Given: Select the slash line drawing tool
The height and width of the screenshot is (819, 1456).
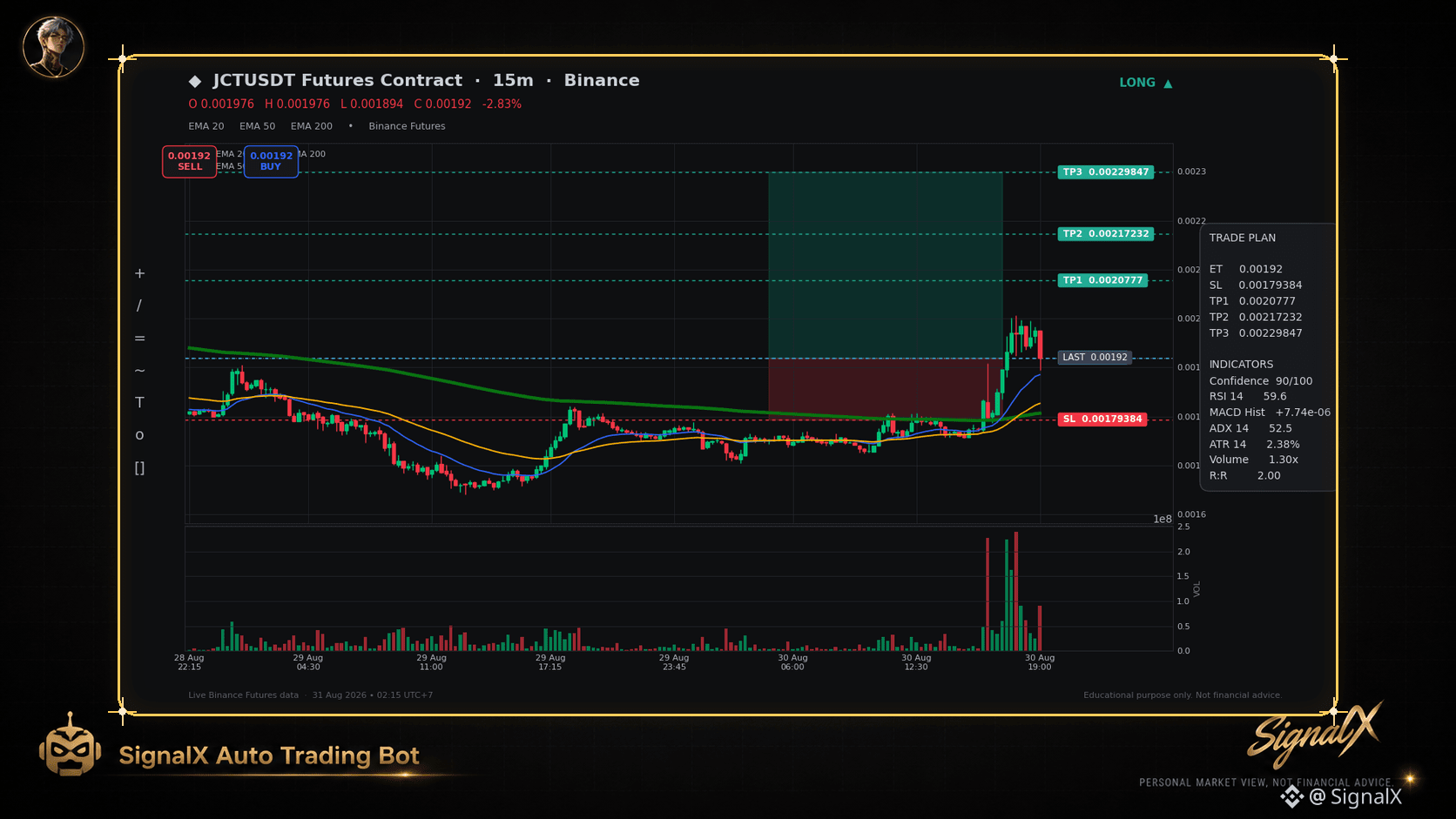Looking at the screenshot, I should tap(139, 305).
